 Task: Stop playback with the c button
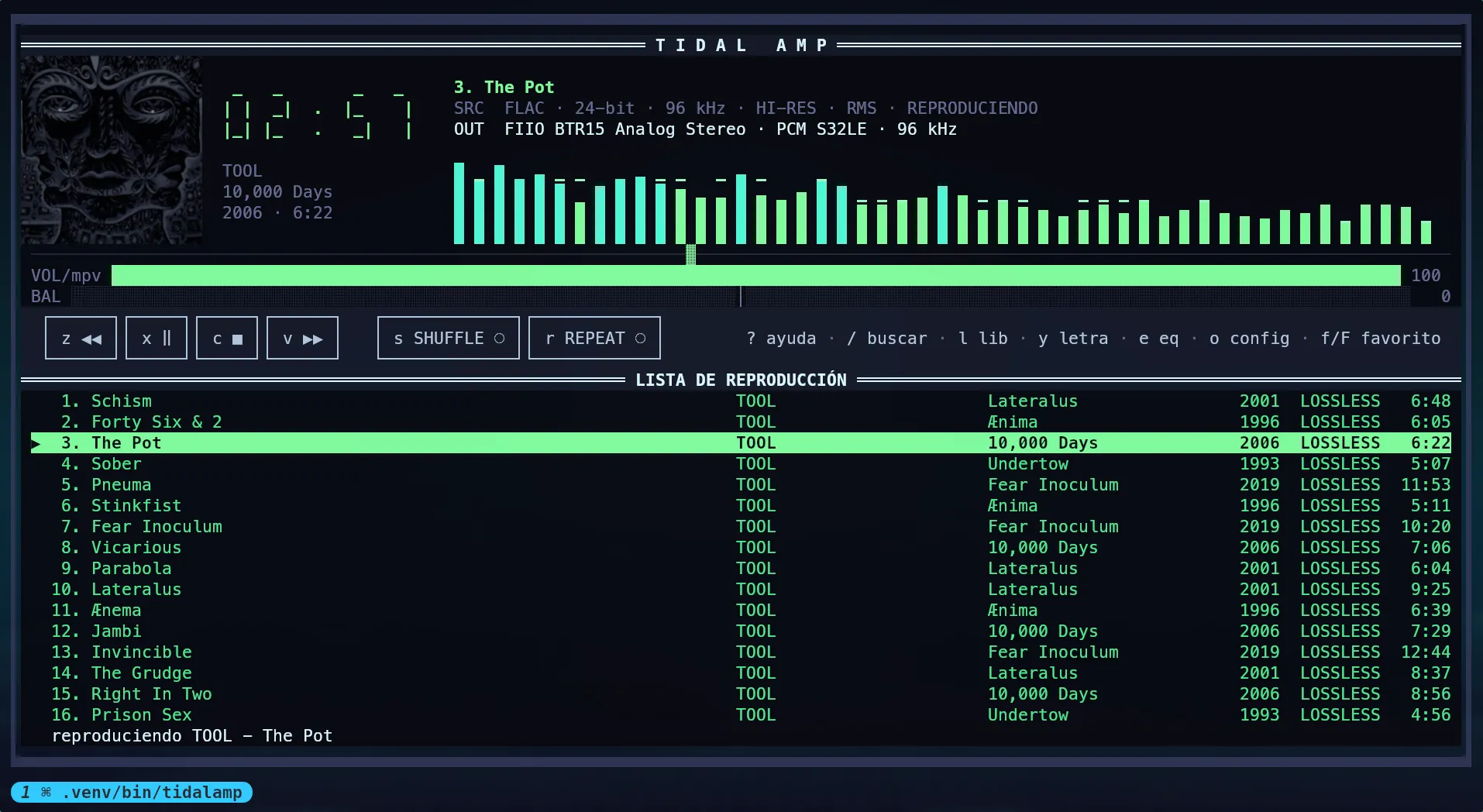pyautogui.click(x=227, y=338)
